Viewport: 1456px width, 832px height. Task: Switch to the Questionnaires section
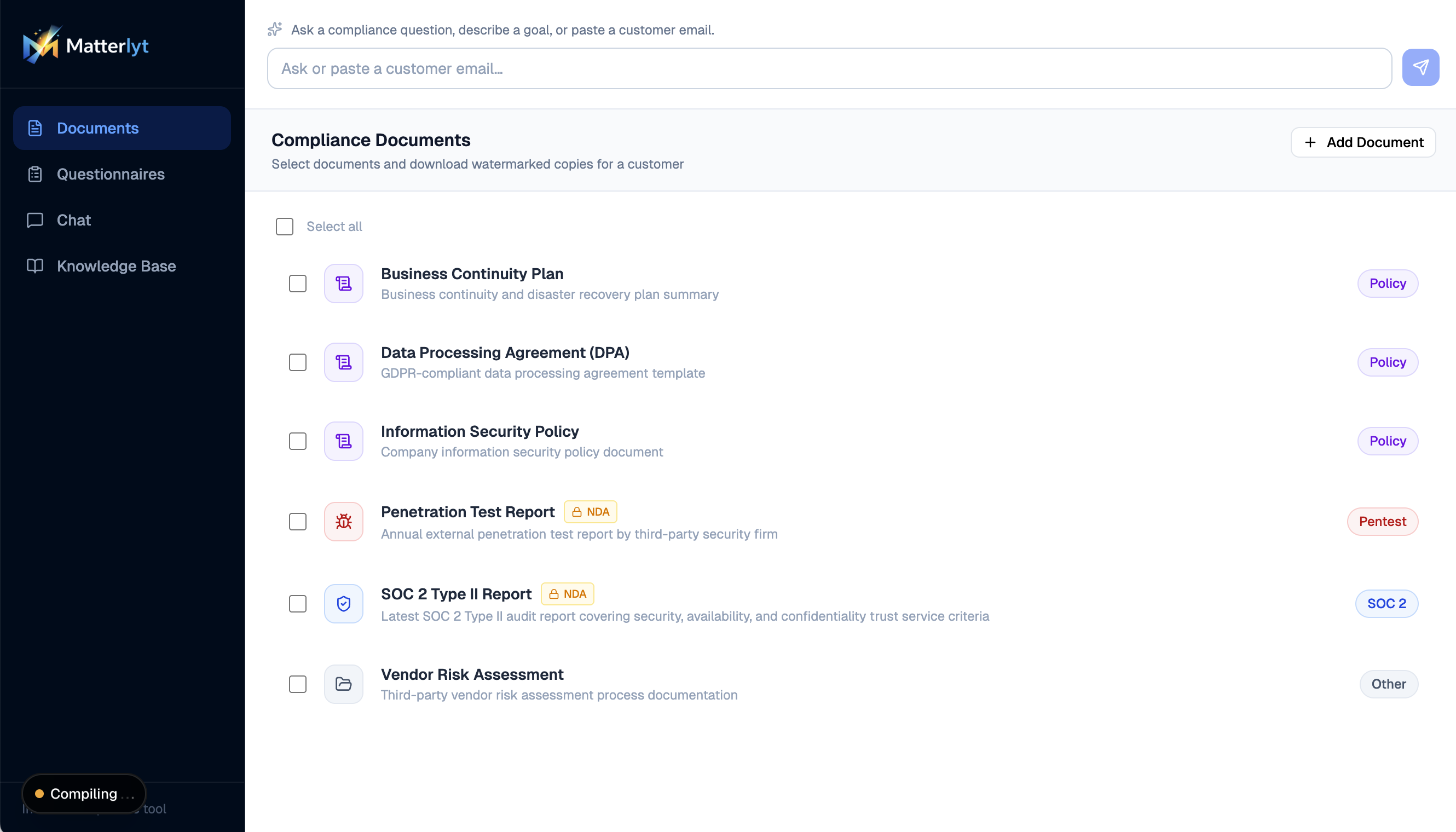pos(110,174)
